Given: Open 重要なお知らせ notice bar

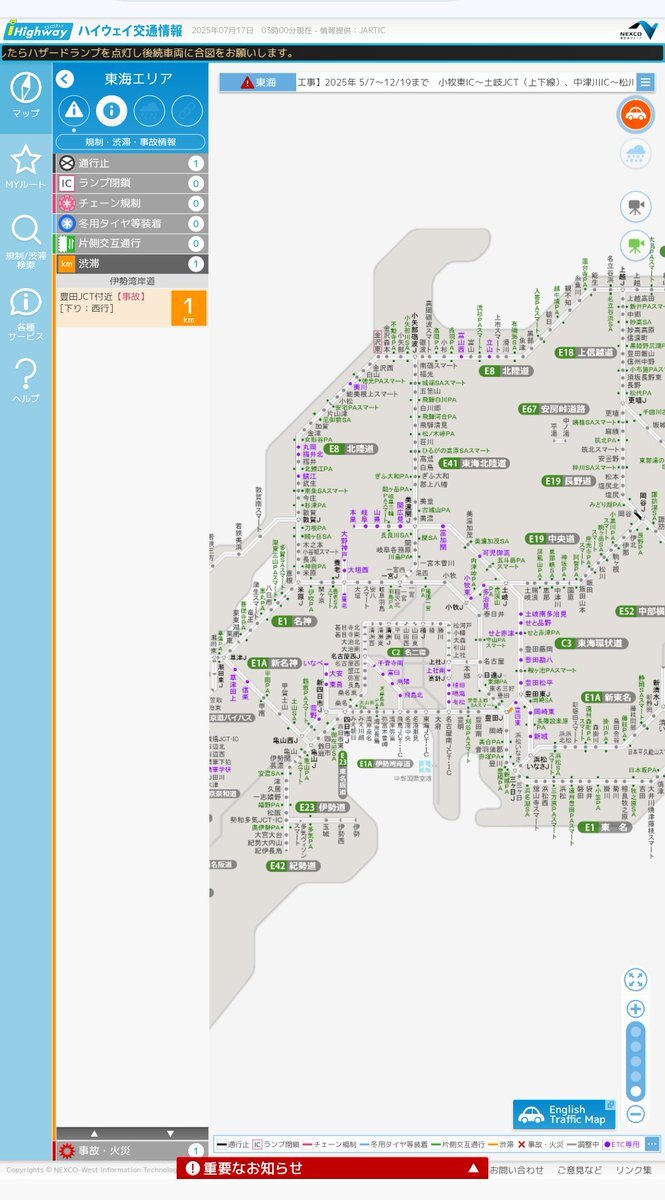Looking at the screenshot, I should 332,1168.
